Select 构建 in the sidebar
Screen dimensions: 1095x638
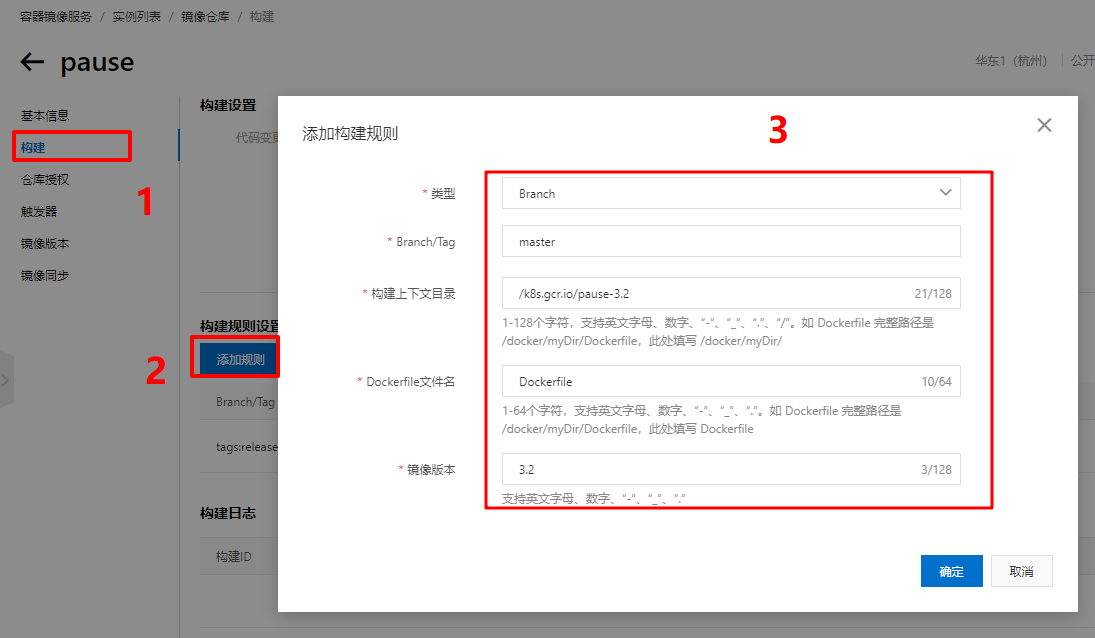click(x=34, y=148)
